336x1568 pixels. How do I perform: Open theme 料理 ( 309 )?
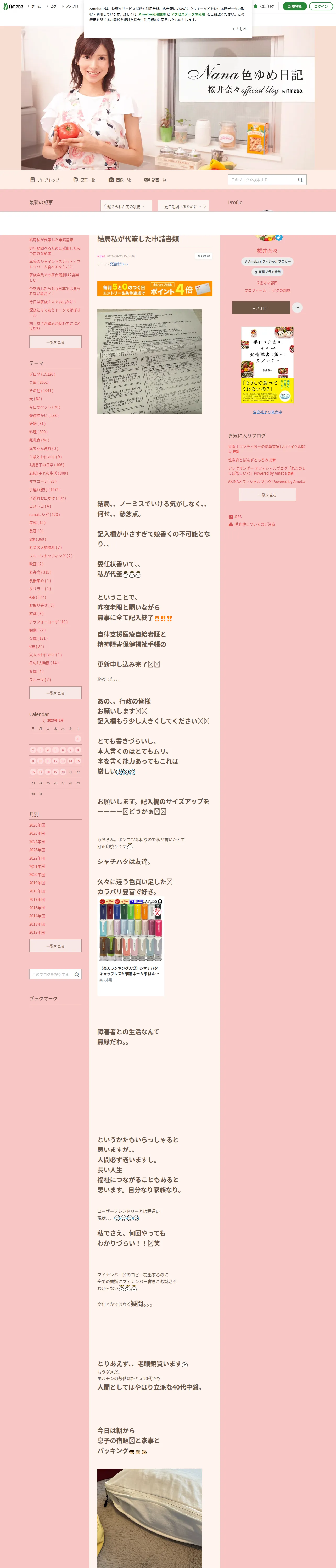pyautogui.click(x=38, y=432)
